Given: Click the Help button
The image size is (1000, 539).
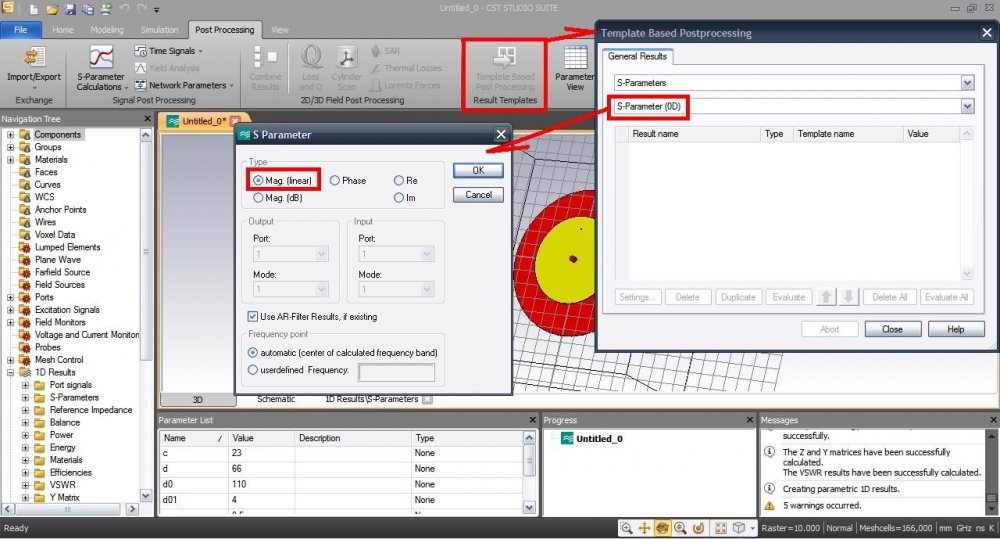Looking at the screenshot, I should click(955, 329).
